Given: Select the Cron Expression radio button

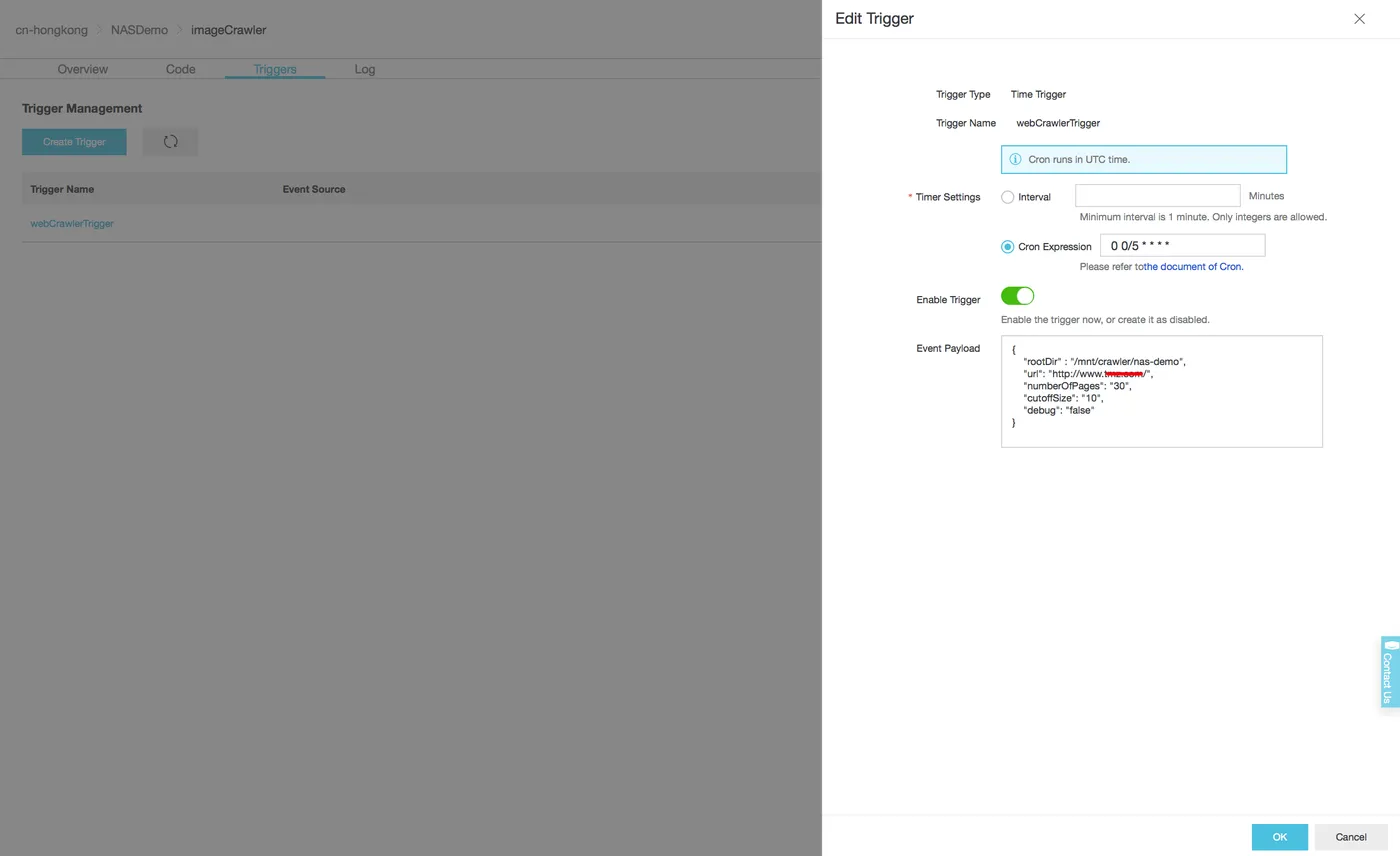Looking at the screenshot, I should [1008, 246].
